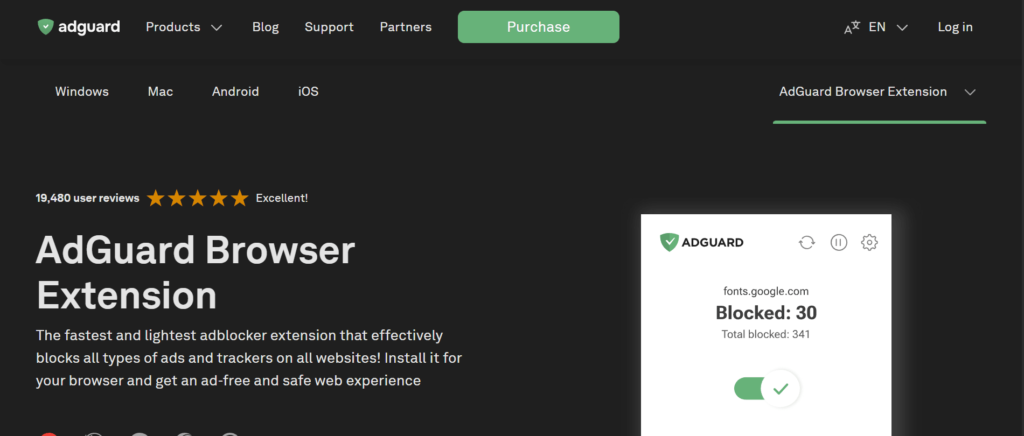The image size is (1024, 436).
Task: Open the Android tab
Action: 235,92
